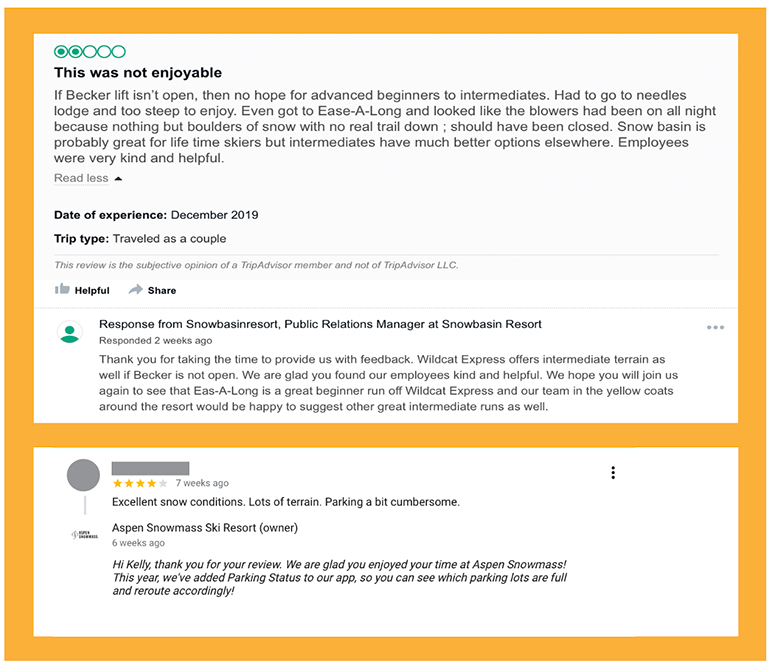Click the Helpful button label
This screenshot has height=668, width=770.
point(92,290)
